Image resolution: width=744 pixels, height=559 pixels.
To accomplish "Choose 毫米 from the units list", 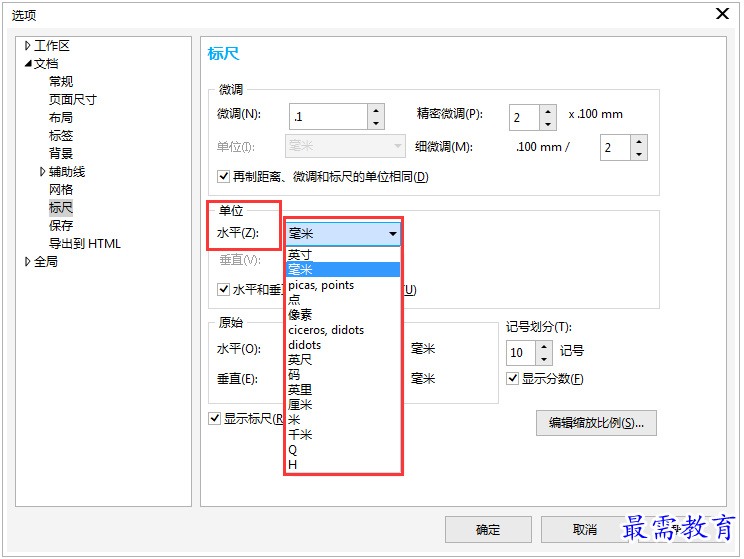I will (x=343, y=270).
